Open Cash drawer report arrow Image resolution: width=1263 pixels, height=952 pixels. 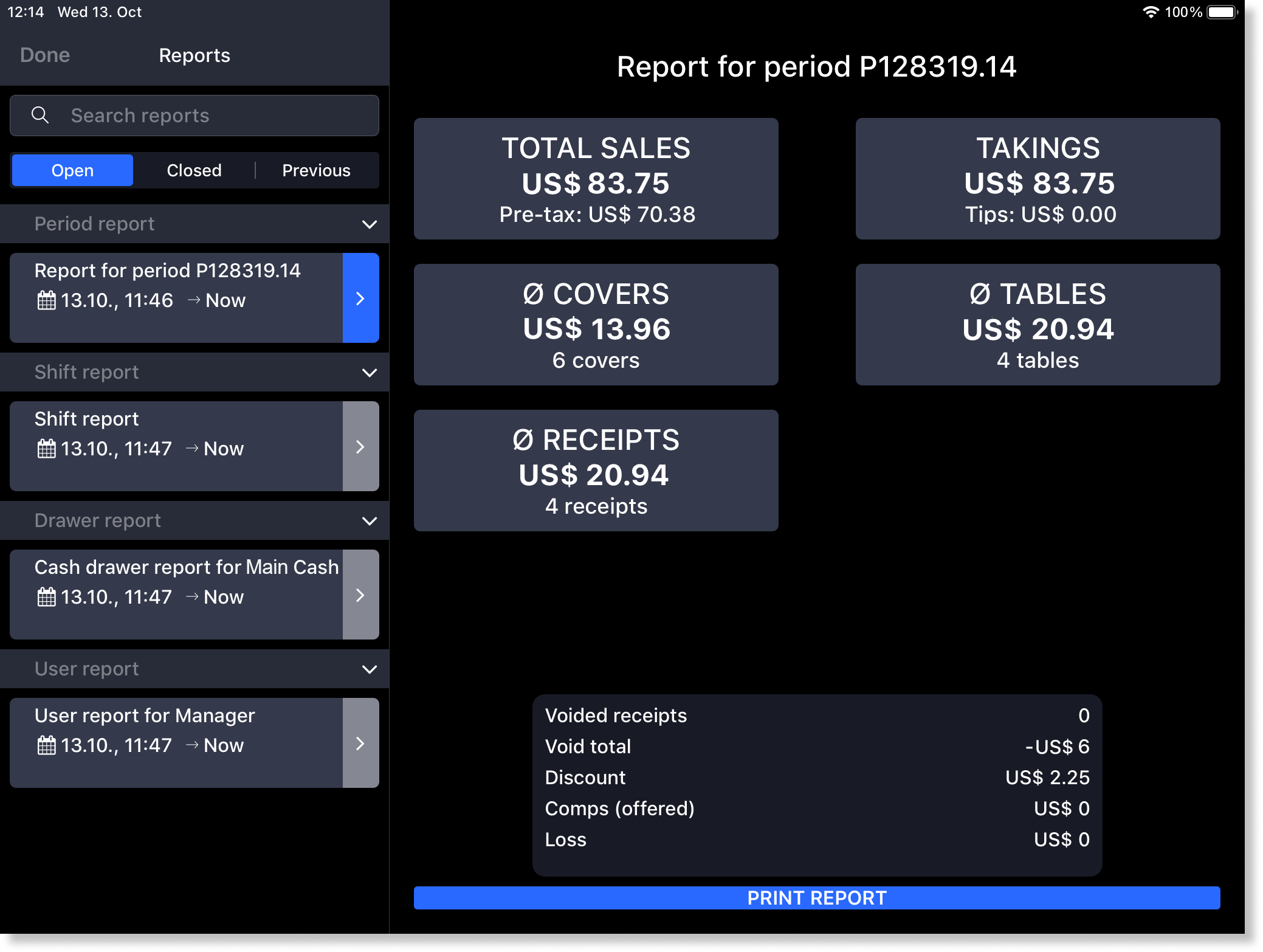(360, 595)
